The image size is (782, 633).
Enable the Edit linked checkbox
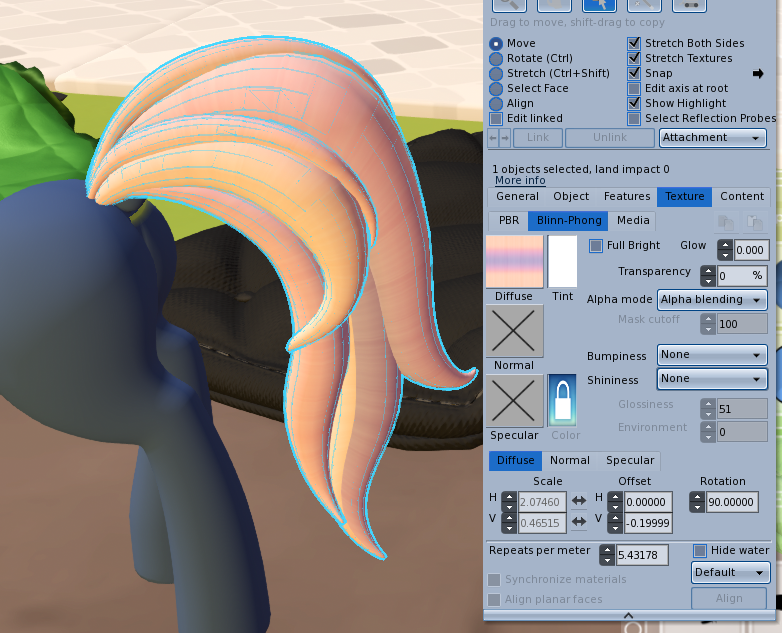coord(496,119)
